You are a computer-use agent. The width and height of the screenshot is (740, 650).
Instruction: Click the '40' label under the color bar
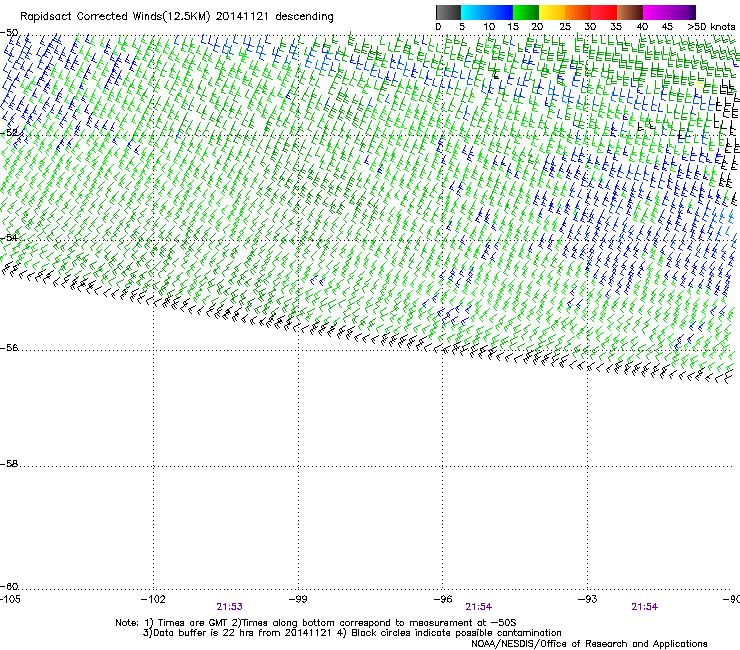coord(642,27)
